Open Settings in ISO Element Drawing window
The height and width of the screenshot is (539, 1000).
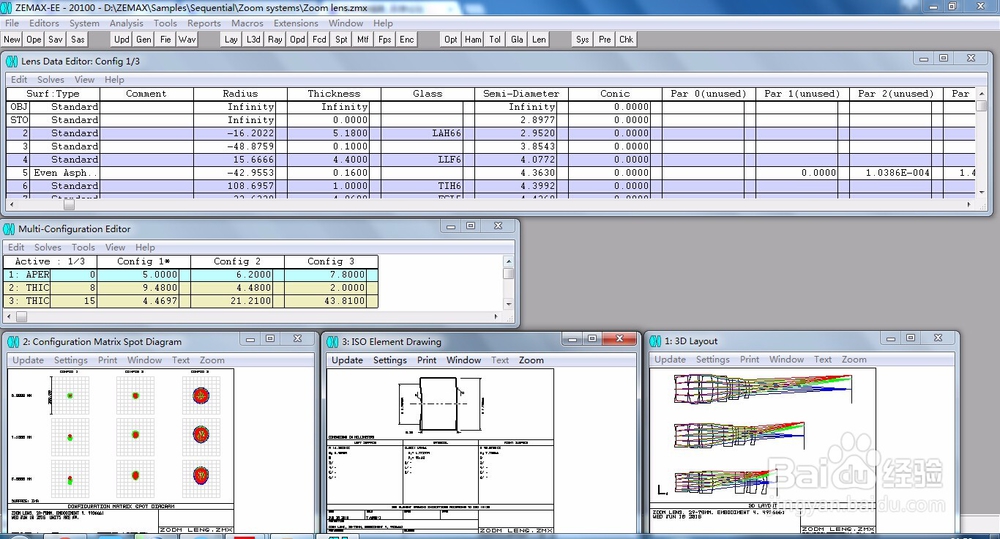390,360
